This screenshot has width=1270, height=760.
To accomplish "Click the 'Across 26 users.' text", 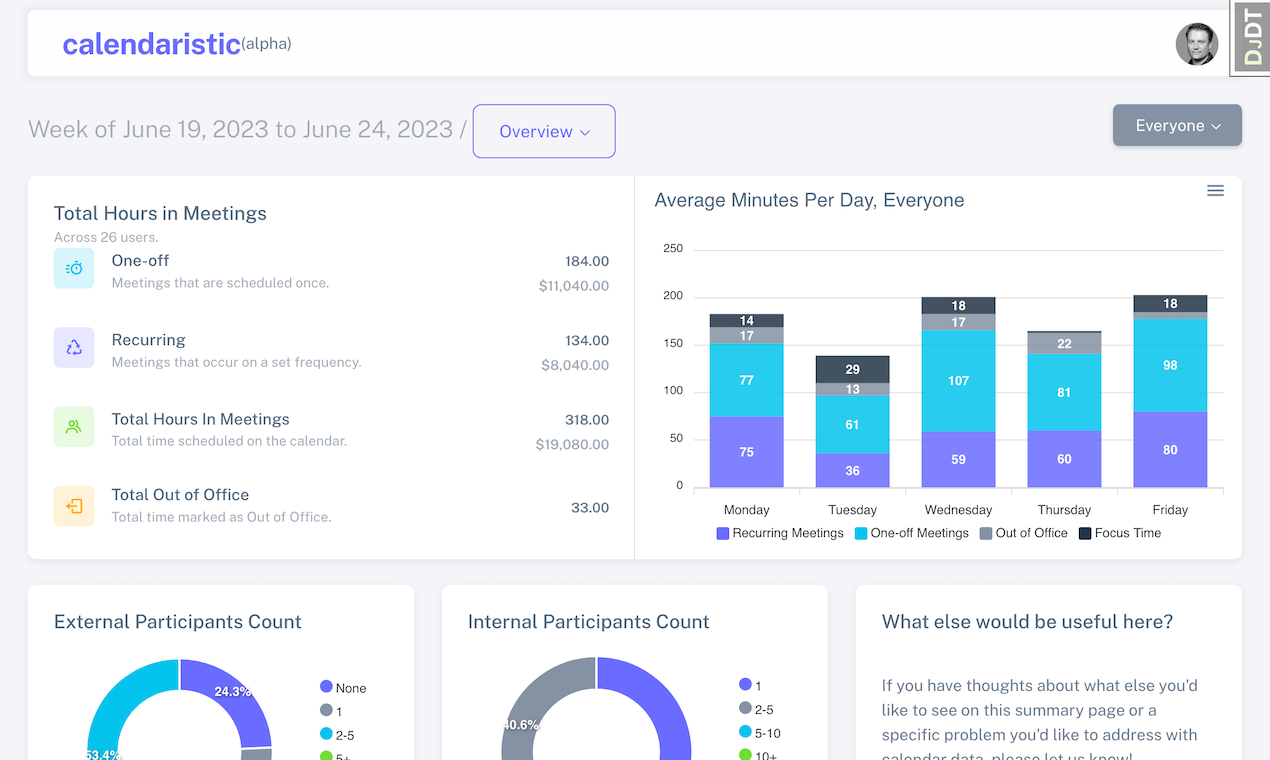I will pos(106,238).
